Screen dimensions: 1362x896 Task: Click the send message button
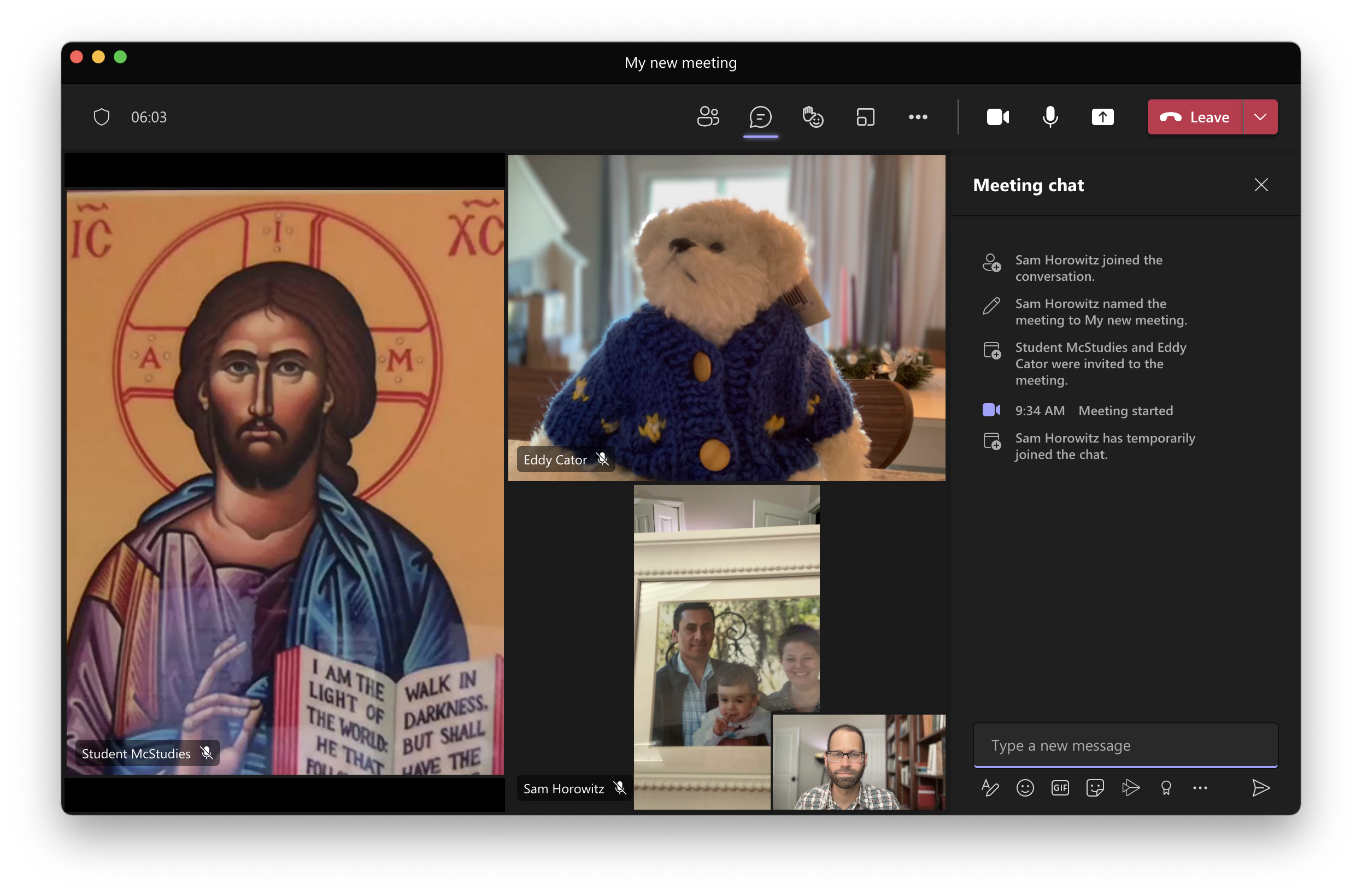click(1260, 787)
